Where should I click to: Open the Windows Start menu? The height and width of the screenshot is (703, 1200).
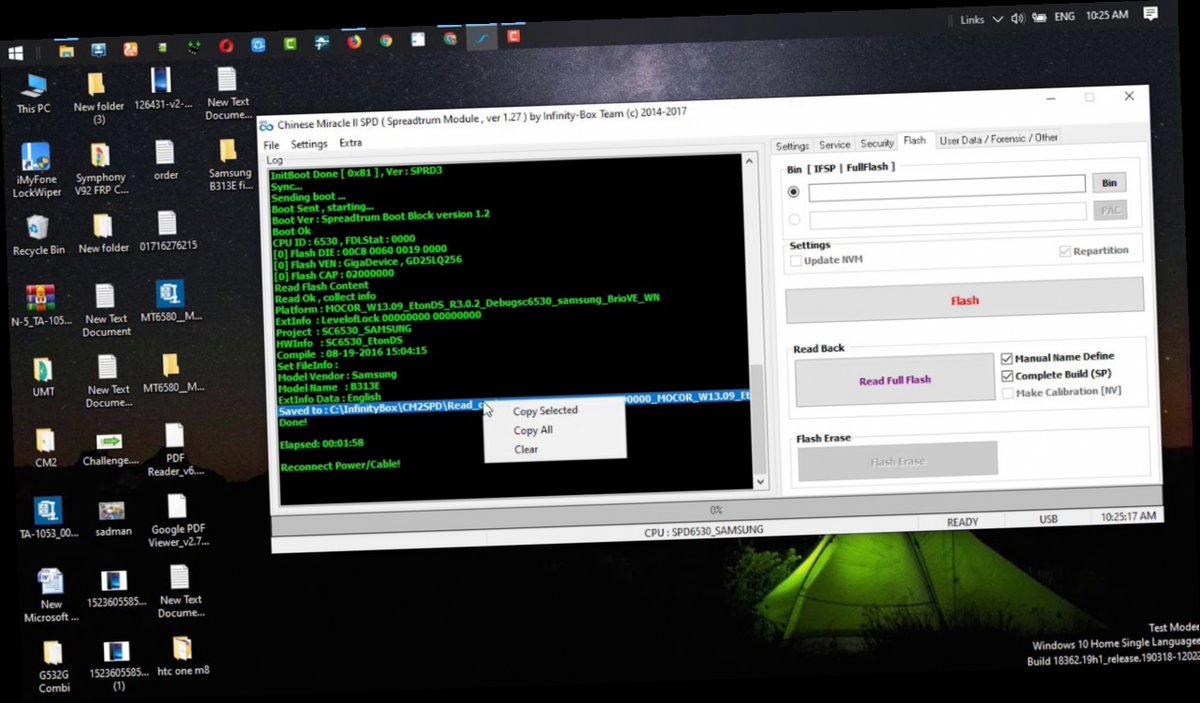pos(14,51)
